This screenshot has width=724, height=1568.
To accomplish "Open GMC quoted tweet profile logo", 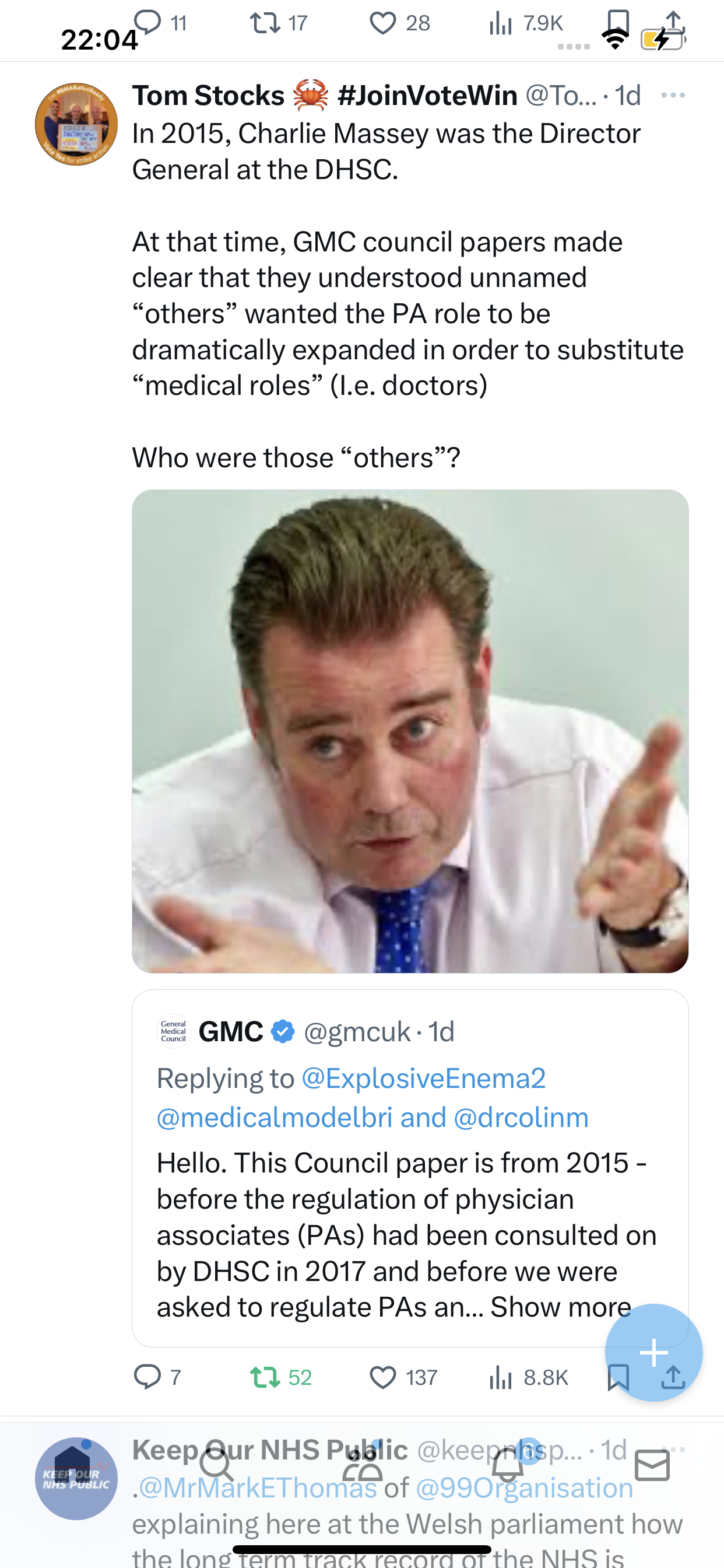I will (173, 1031).
